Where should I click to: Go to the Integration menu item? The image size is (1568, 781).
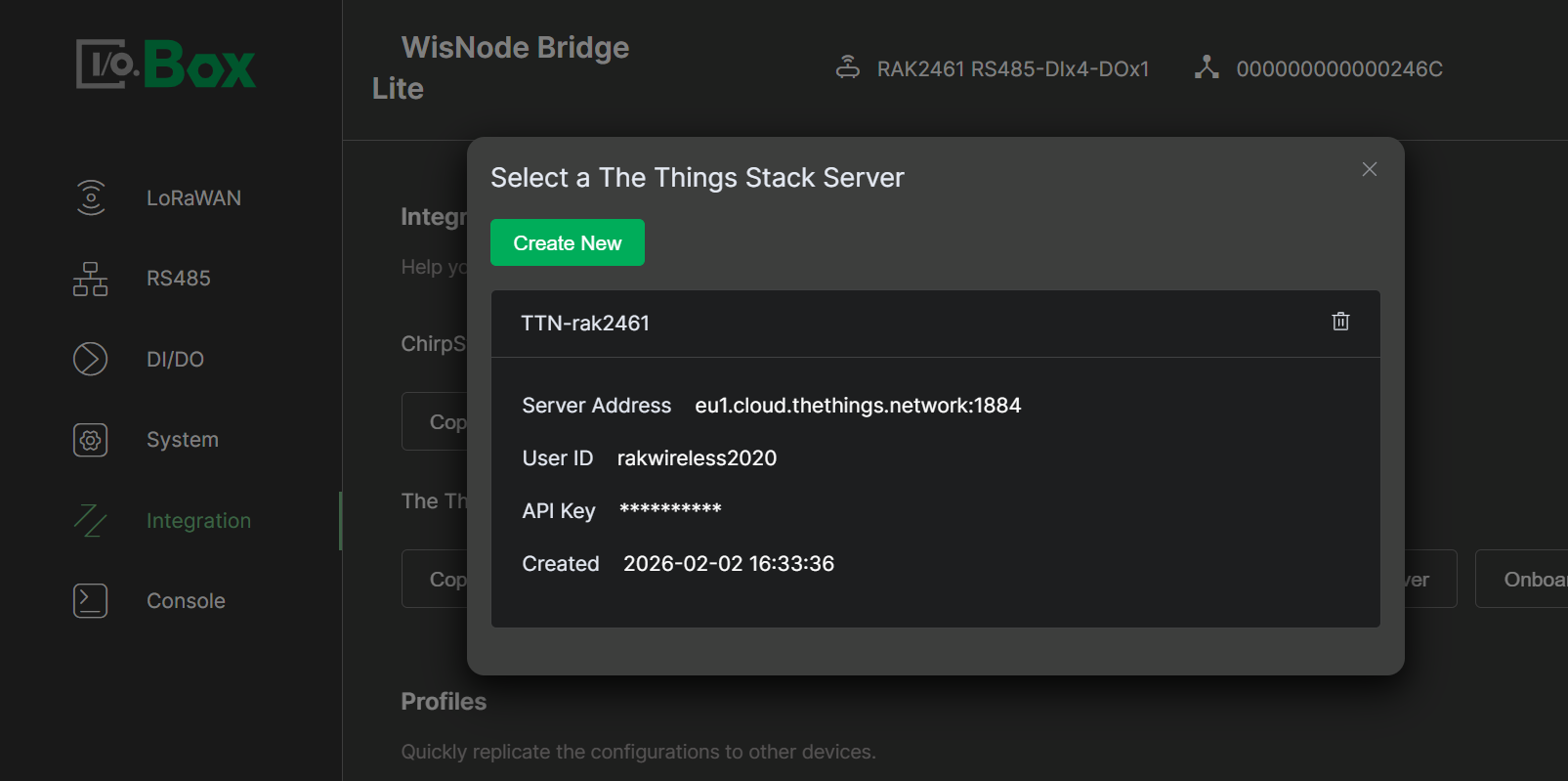pos(198,521)
